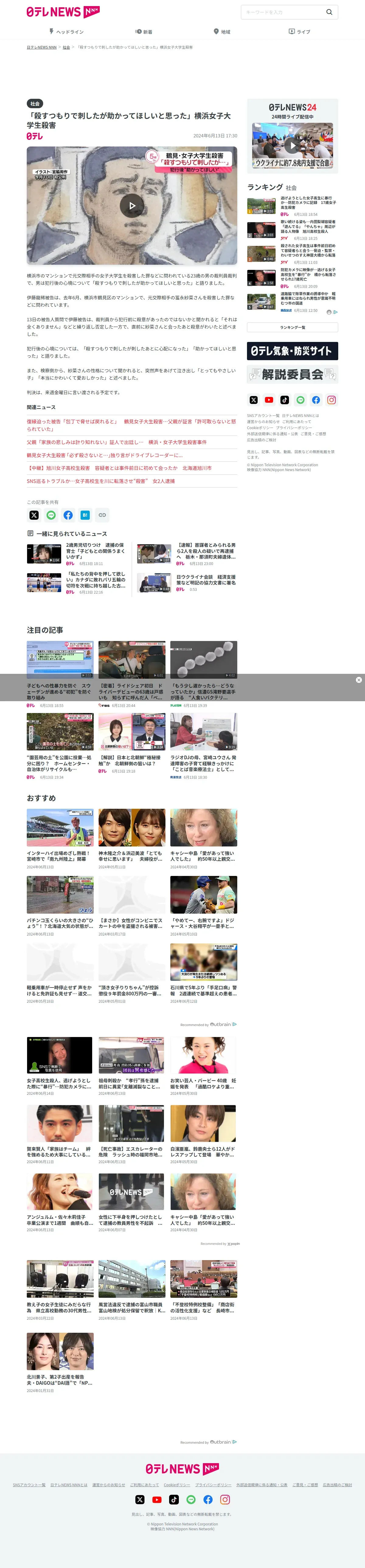Image resolution: width=365 pixels, height=1568 pixels.
Task: Open the footer 日テレNEWS NNN logo
Action: pyautogui.click(x=182, y=1470)
